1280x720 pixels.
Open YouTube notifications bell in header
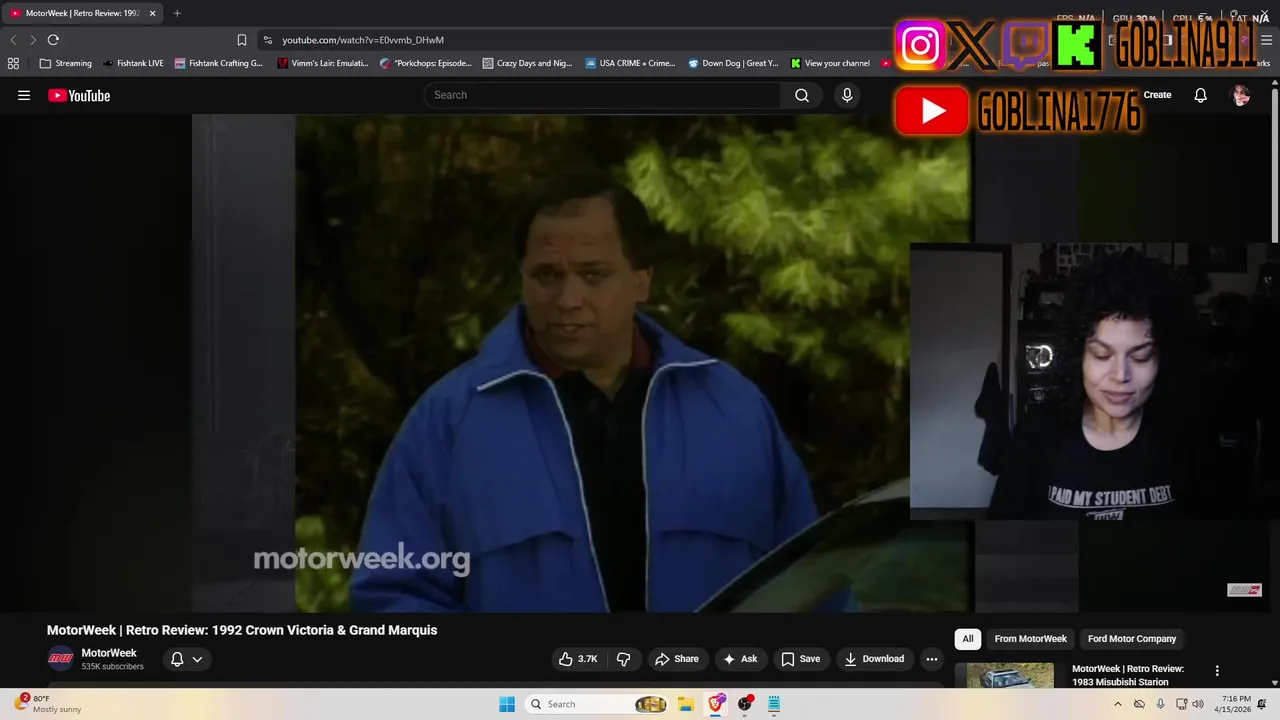[1200, 95]
